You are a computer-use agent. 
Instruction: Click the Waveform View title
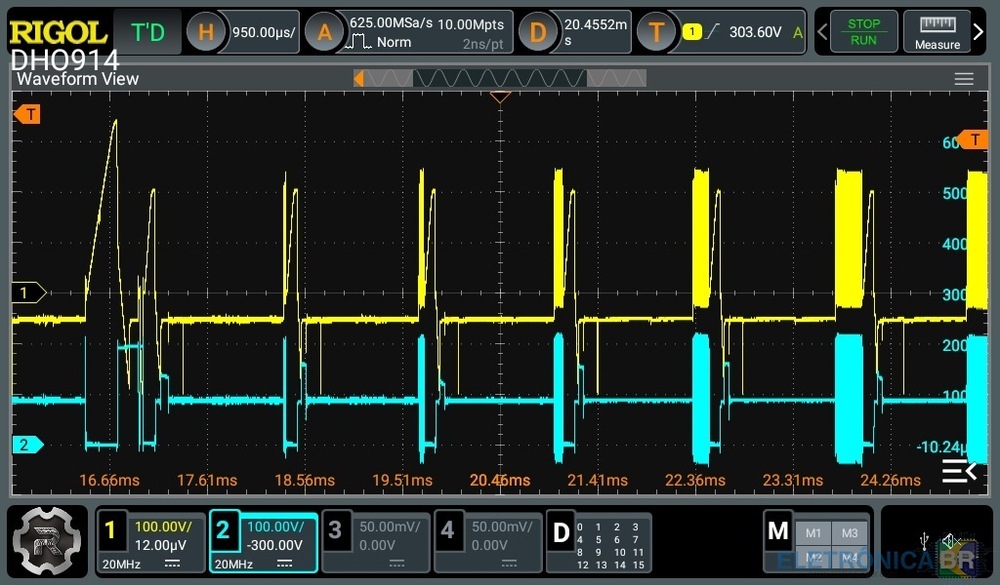point(77,79)
